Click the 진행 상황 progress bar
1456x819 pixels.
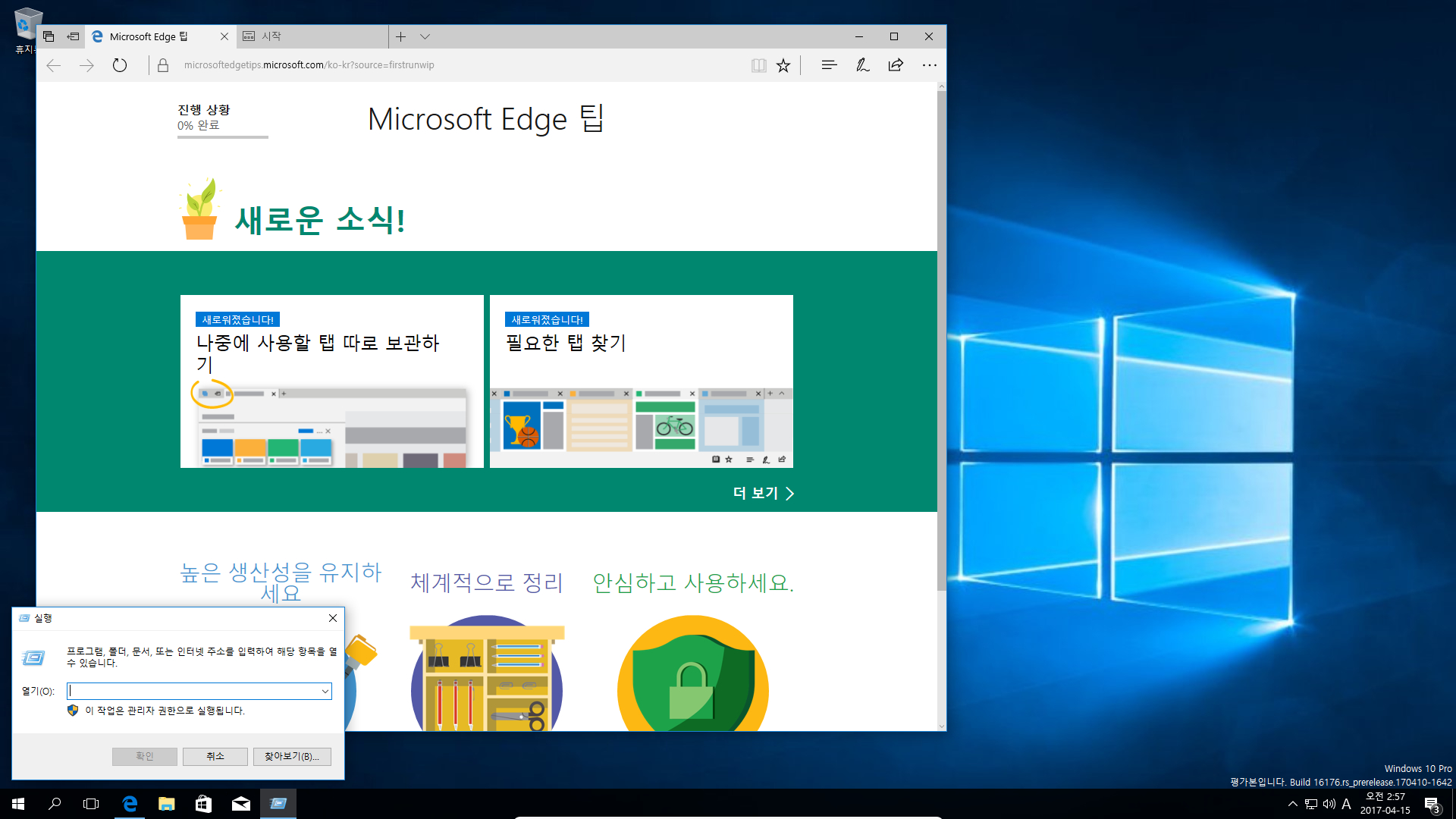coord(222,137)
